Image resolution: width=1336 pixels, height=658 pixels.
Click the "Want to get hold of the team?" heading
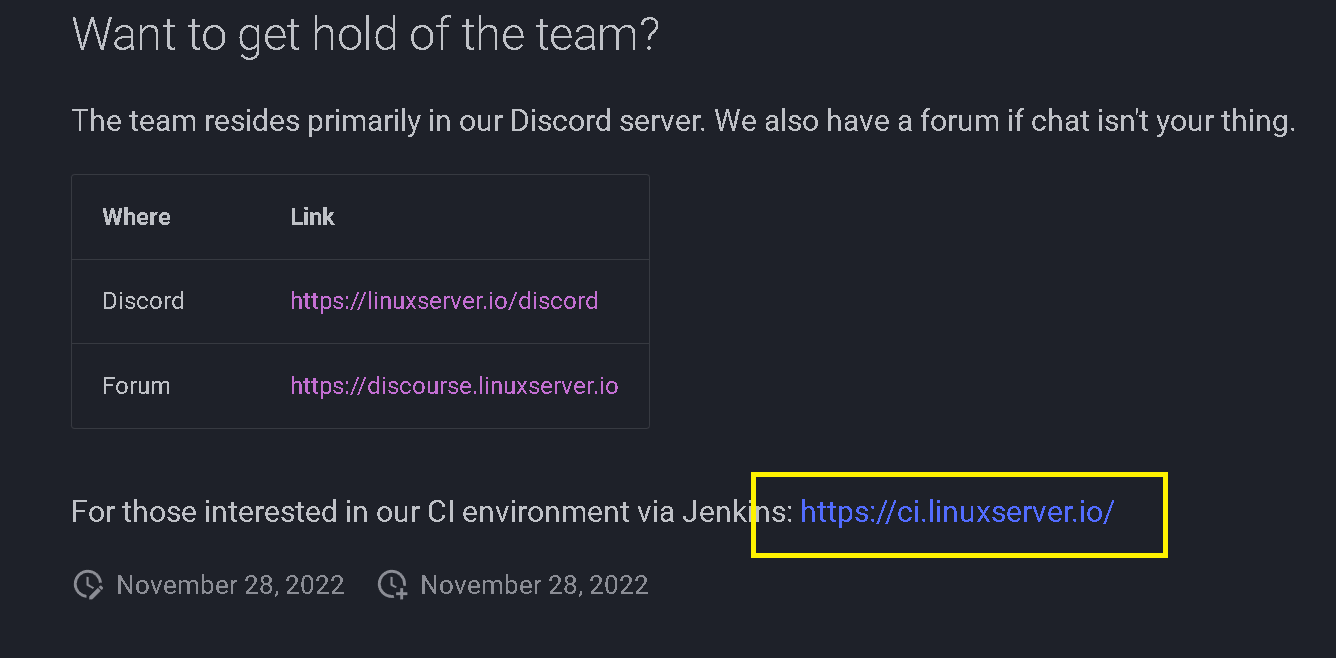pos(366,35)
